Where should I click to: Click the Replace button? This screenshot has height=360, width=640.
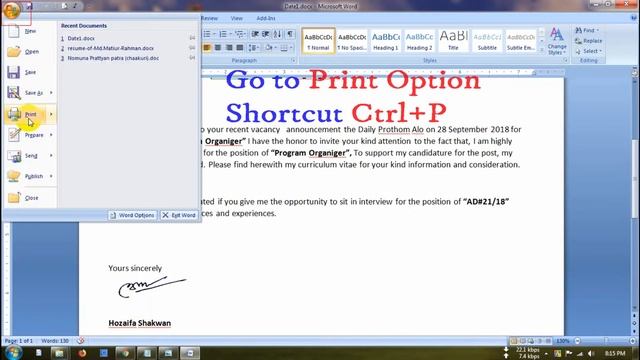pos(588,41)
